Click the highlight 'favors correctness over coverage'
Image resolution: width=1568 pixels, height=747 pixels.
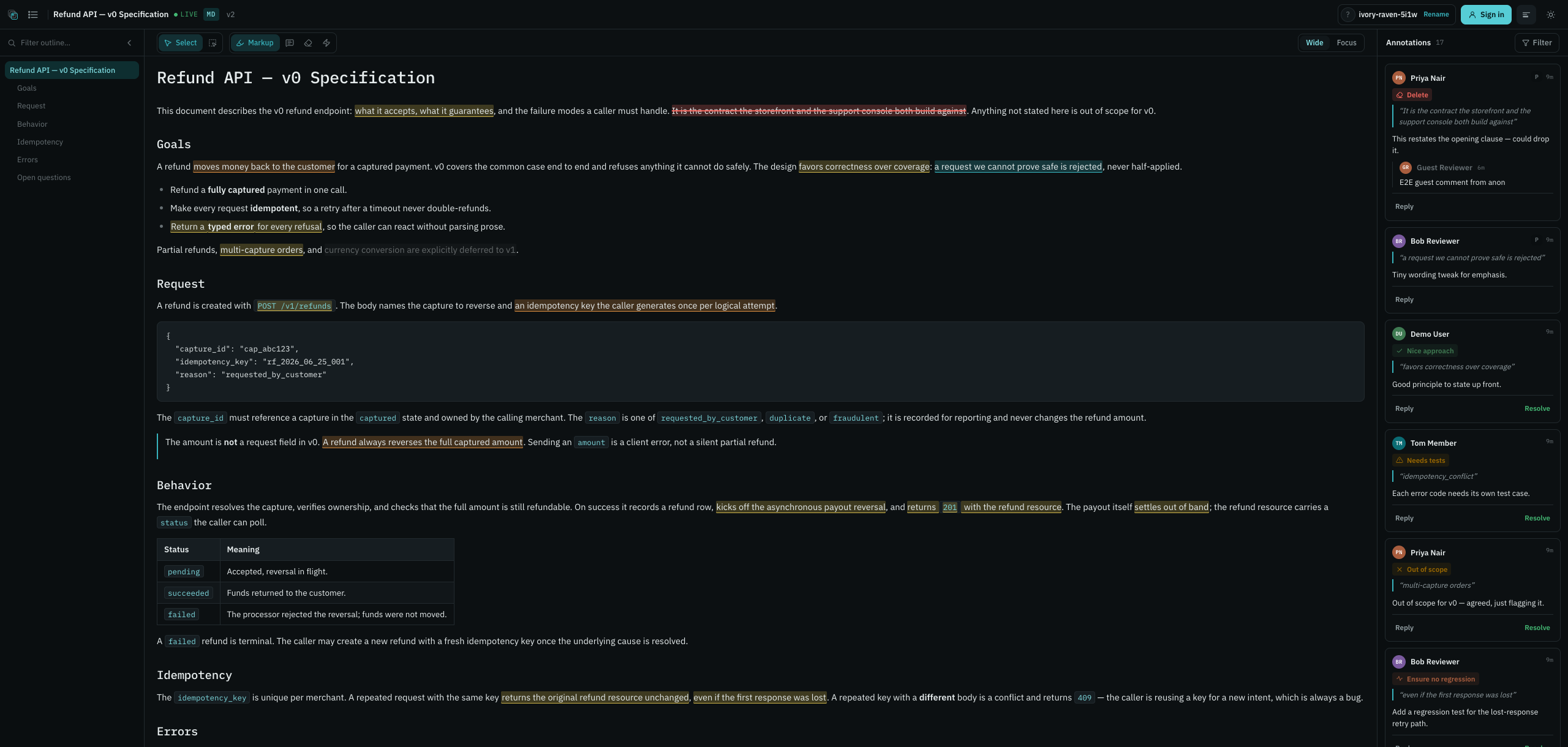point(864,167)
